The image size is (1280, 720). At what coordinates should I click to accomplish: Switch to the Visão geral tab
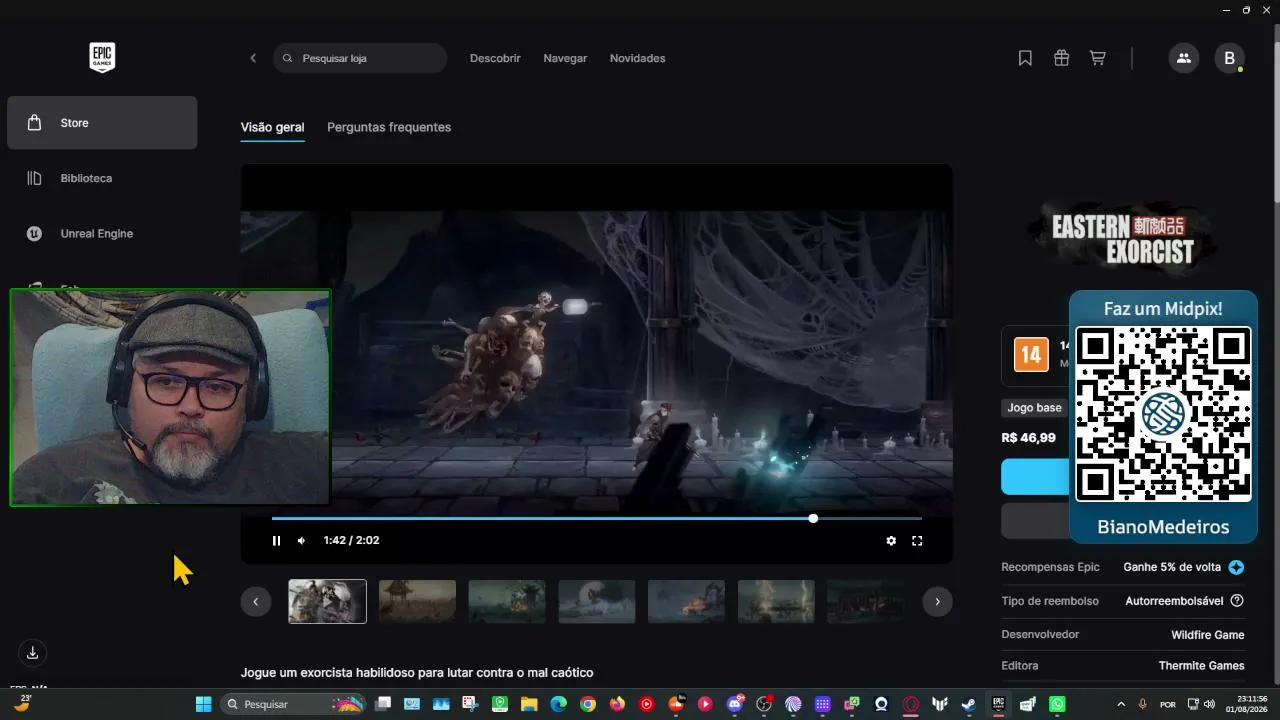point(272,127)
